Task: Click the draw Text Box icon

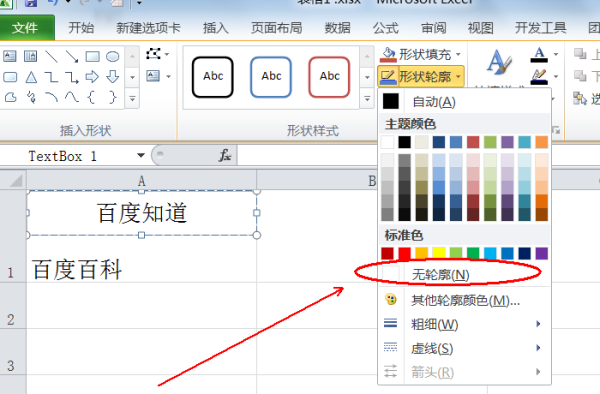Action: tap(153, 76)
